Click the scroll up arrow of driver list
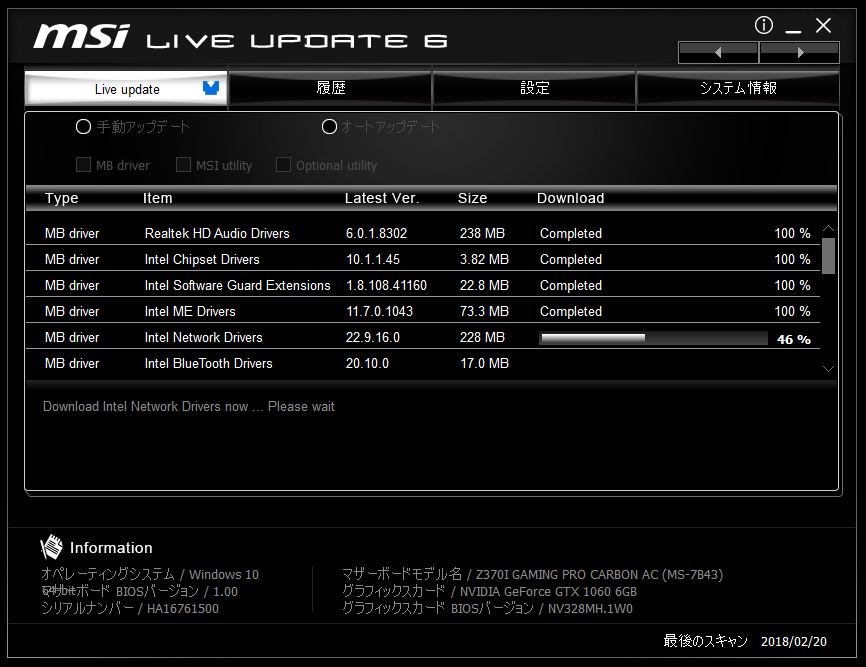 click(x=828, y=228)
